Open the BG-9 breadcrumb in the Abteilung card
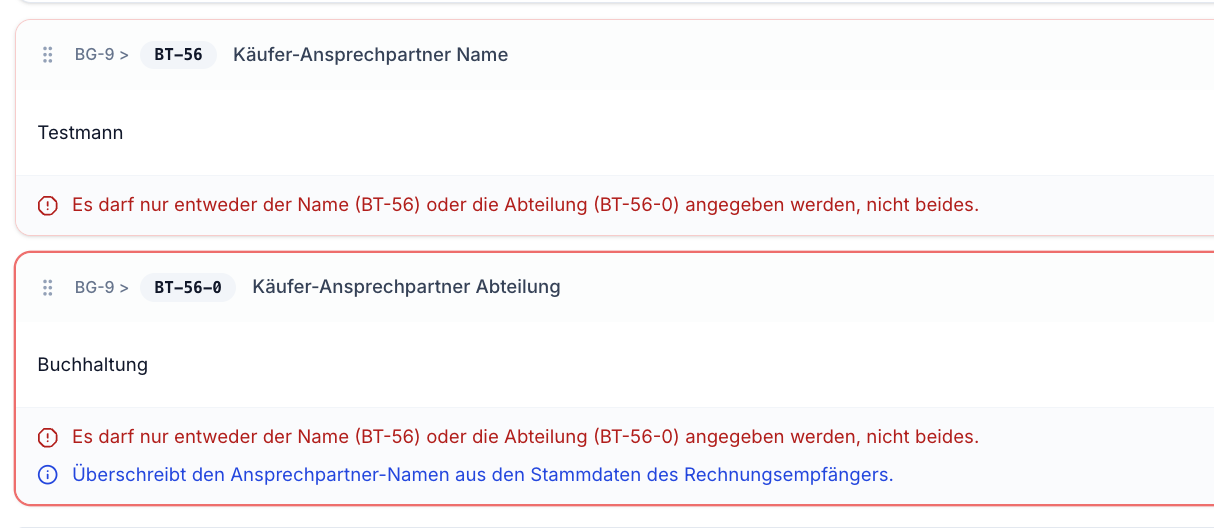The height and width of the screenshot is (528, 1214). (95, 287)
